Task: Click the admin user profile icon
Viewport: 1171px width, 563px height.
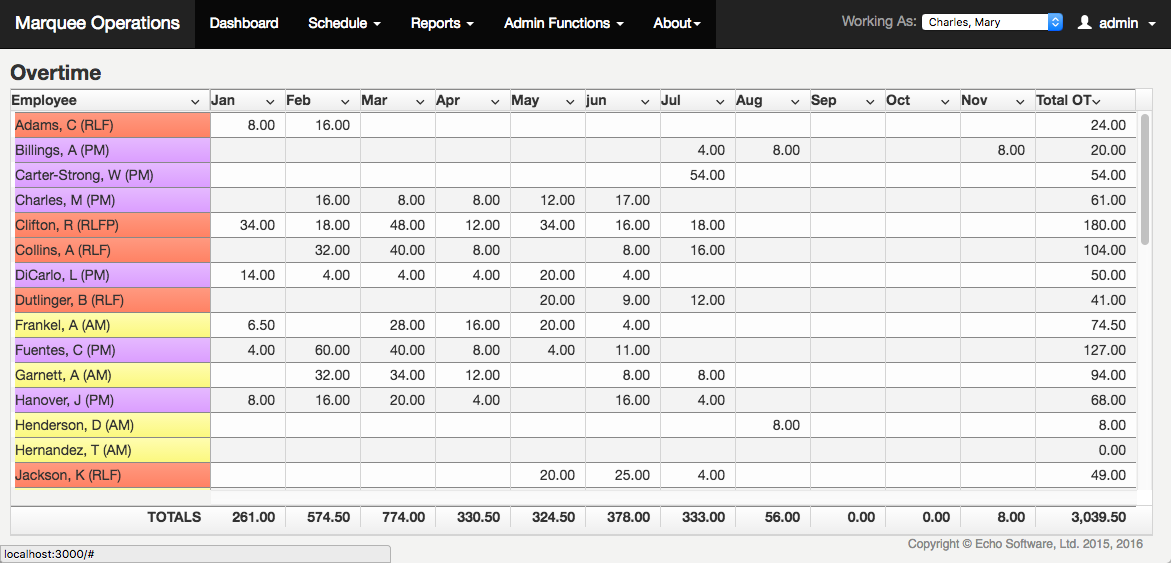Action: (x=1084, y=23)
